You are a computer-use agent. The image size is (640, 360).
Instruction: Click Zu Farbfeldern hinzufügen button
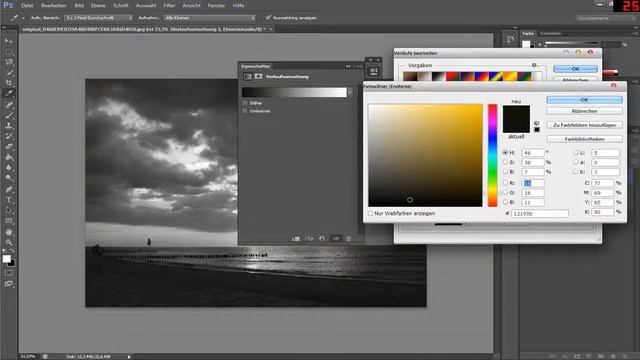(584, 125)
